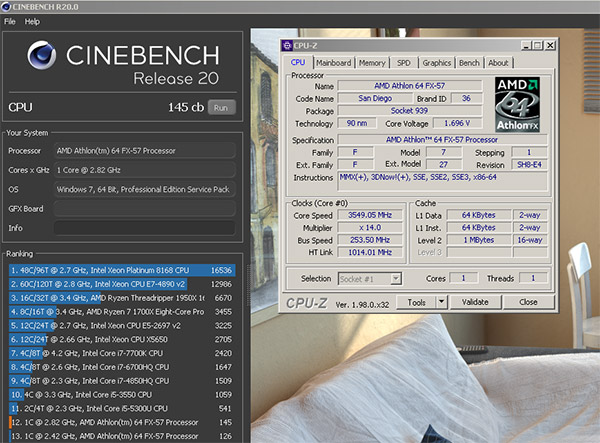Select ranking row 11 Core i5-5300U
This screenshot has width=600, height=443.
(122, 409)
